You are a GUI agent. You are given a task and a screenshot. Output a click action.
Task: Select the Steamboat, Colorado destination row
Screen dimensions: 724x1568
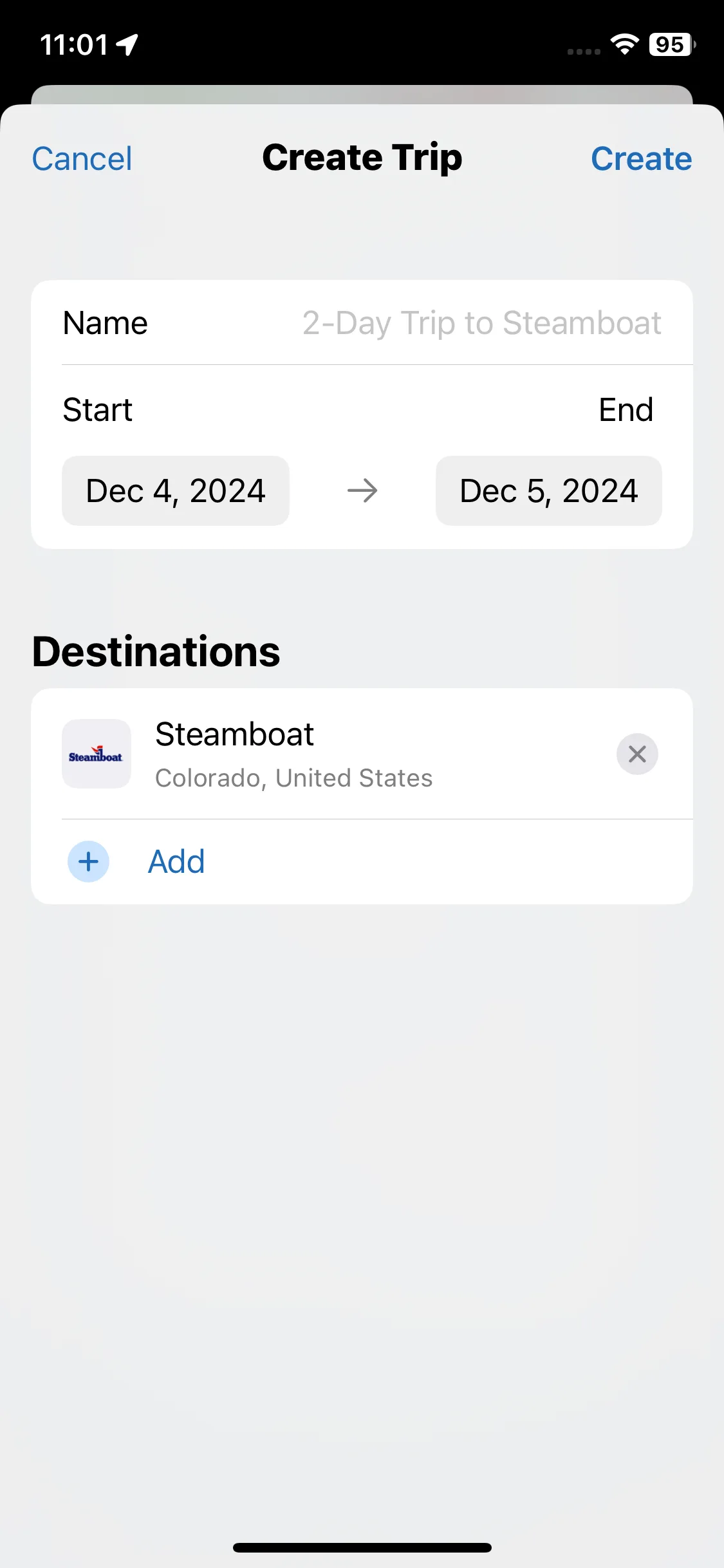(362, 754)
